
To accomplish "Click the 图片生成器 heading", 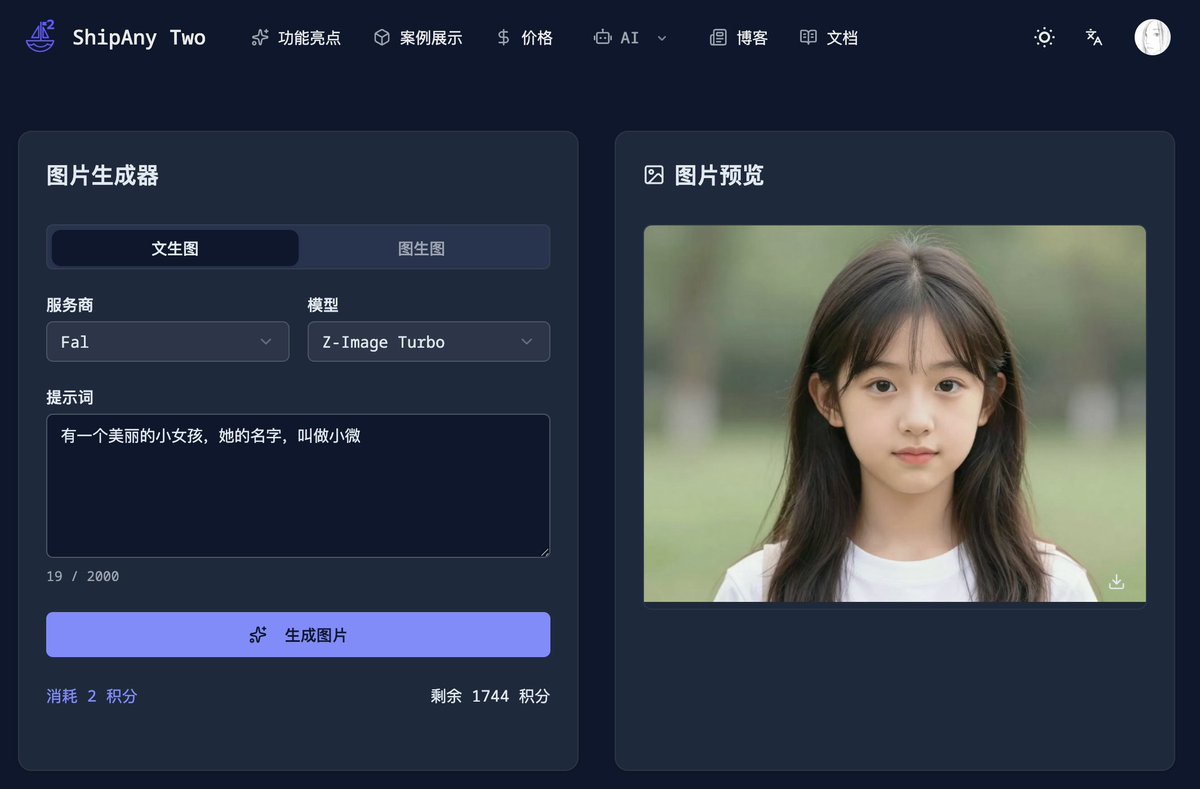I will 103,176.
